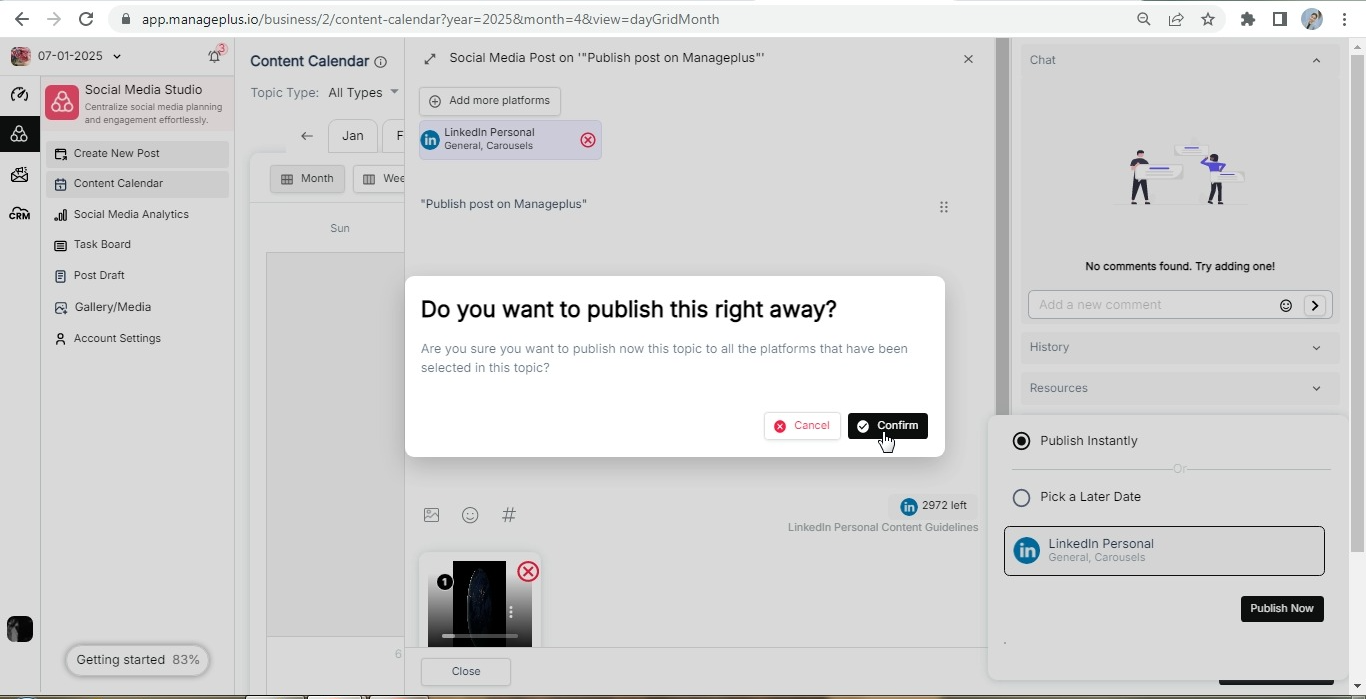Open media thumbnail options menu

511,612
